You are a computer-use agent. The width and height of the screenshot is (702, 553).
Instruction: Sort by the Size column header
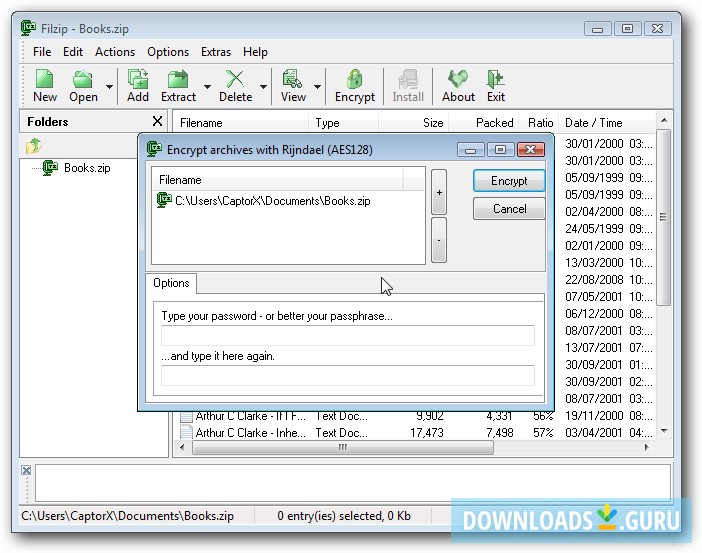pos(414,123)
